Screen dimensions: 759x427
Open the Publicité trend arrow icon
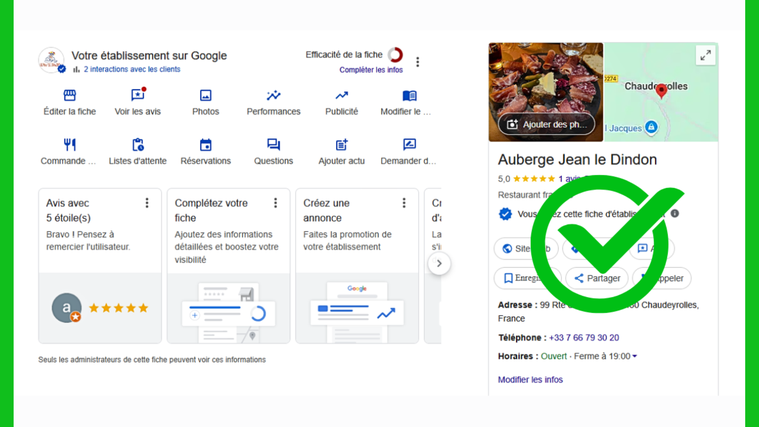point(342,95)
